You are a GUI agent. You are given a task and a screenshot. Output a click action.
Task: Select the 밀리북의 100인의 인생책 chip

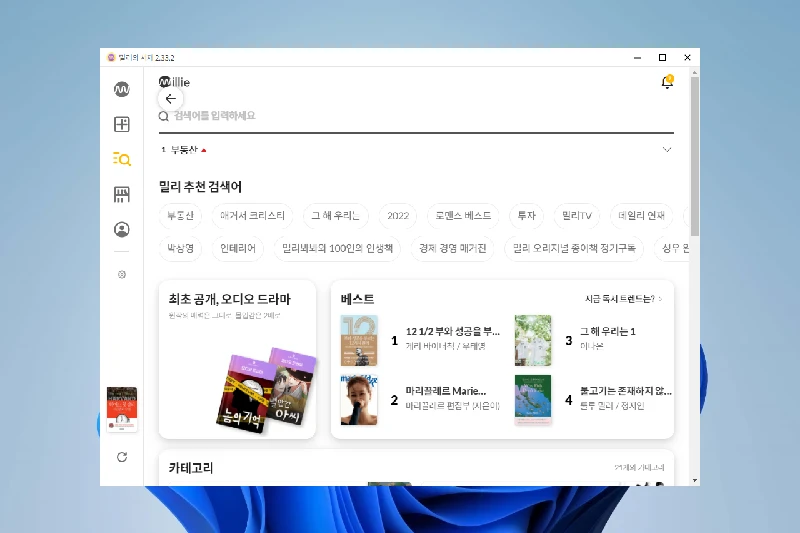click(x=337, y=248)
